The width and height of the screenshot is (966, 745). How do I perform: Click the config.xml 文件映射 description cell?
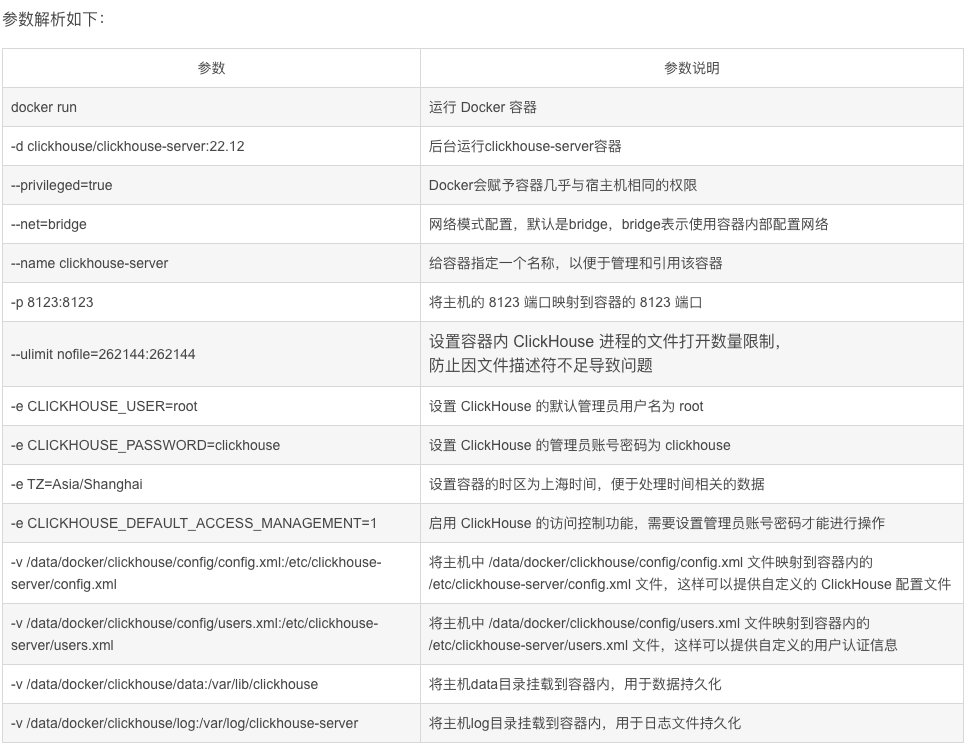[692, 573]
